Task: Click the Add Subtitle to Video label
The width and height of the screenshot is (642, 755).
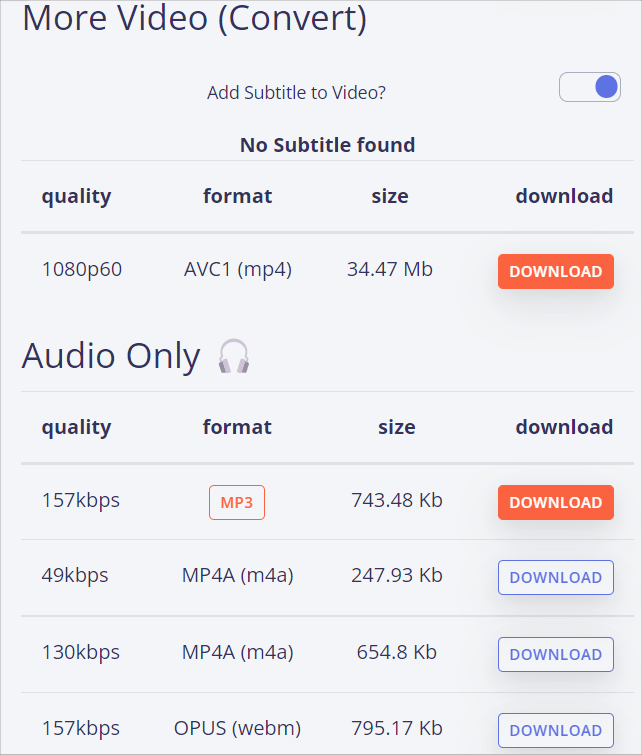Action: pos(296,92)
